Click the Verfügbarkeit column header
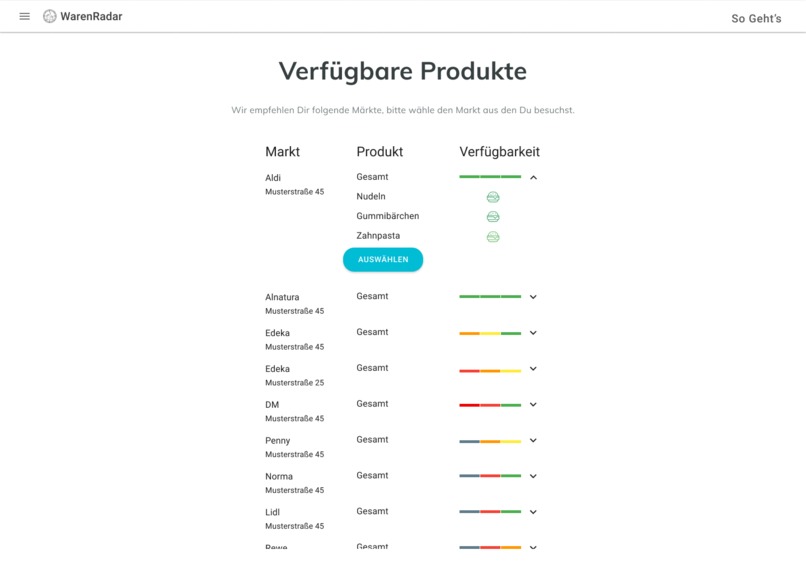This screenshot has width=806, height=573. coord(500,152)
